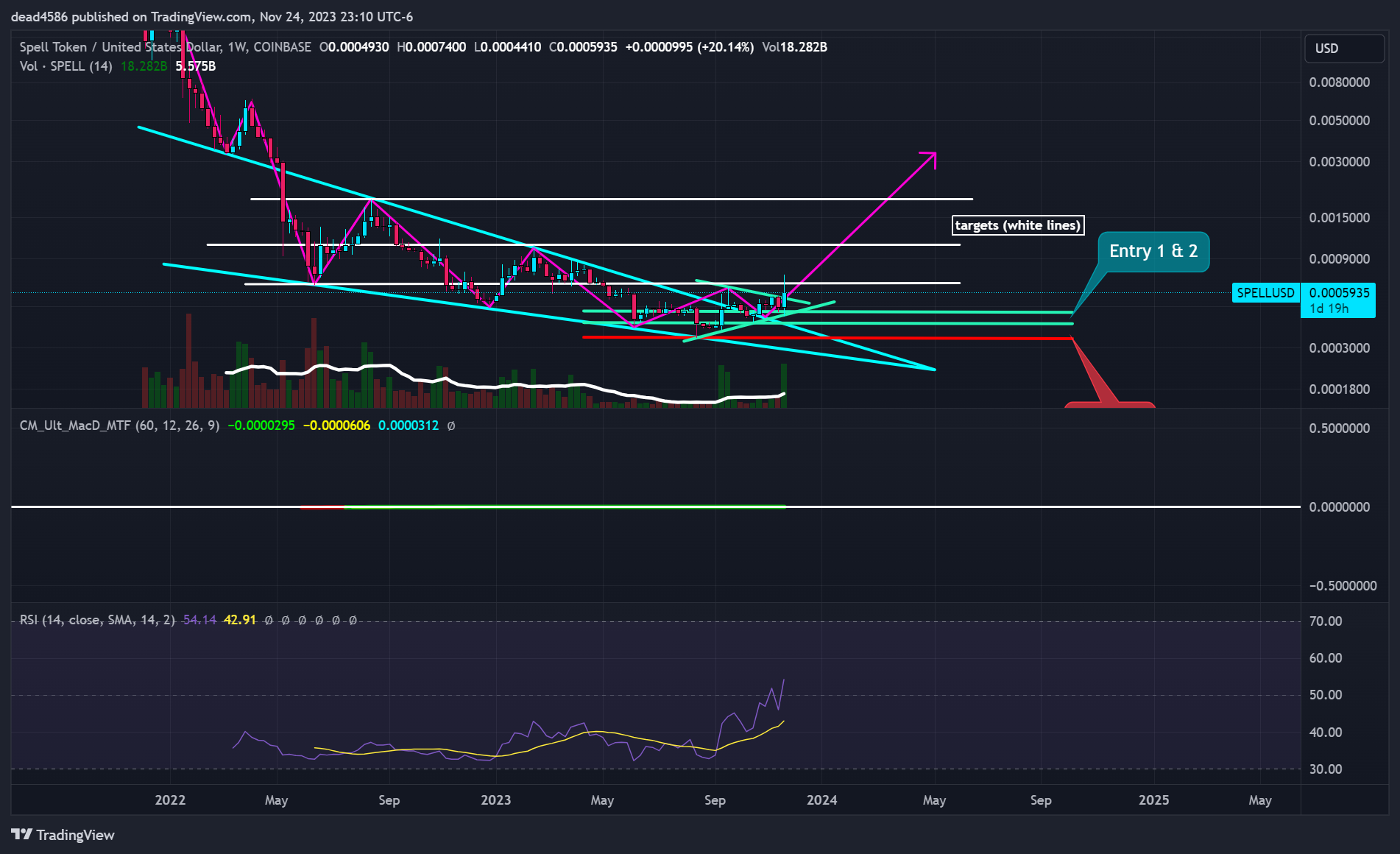Click the 0.0030000 price axis label
The image size is (1400, 854).
tap(1339, 162)
